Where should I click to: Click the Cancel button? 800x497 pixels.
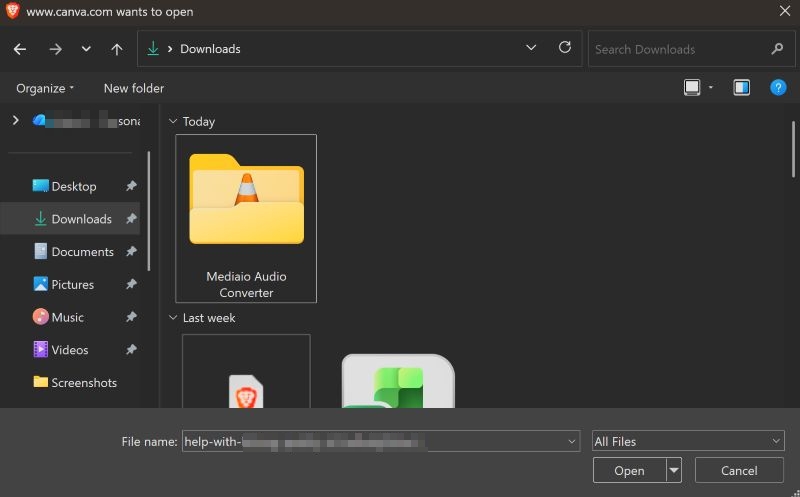[x=739, y=470]
